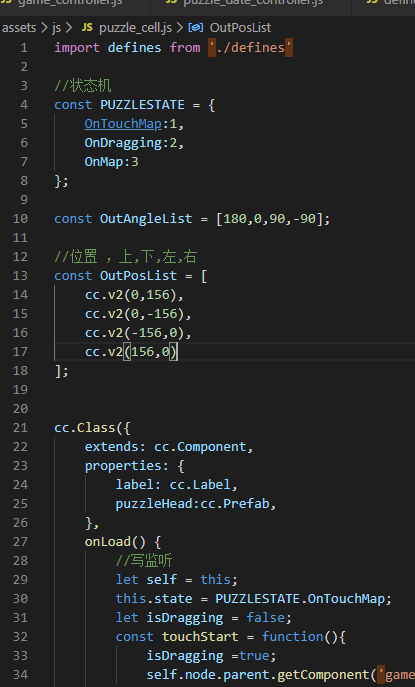Click line number 13 in gutter
Viewport: 415px width, 687px height.
[x=20, y=276]
